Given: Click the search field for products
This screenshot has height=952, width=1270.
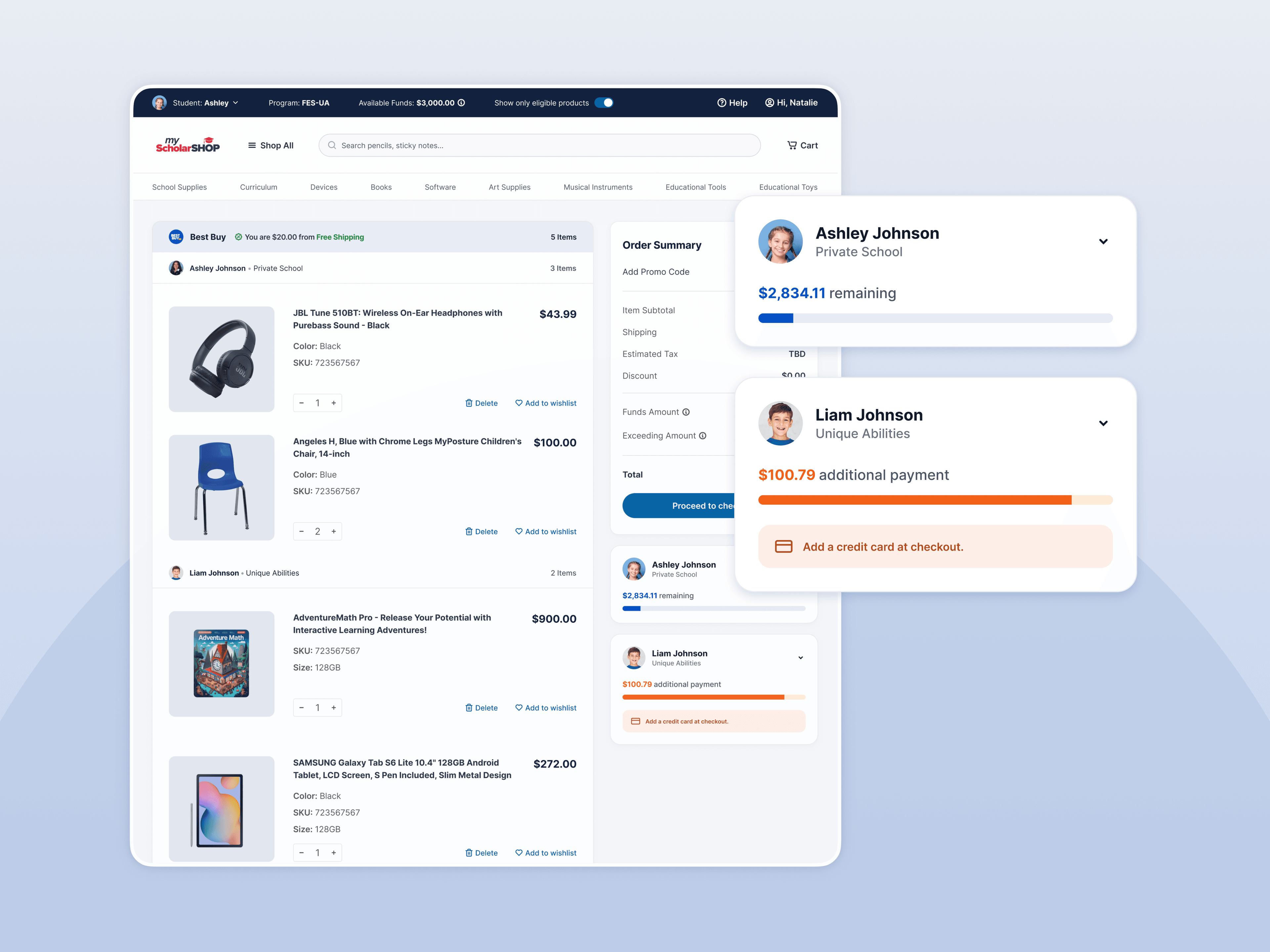Looking at the screenshot, I should (x=539, y=145).
